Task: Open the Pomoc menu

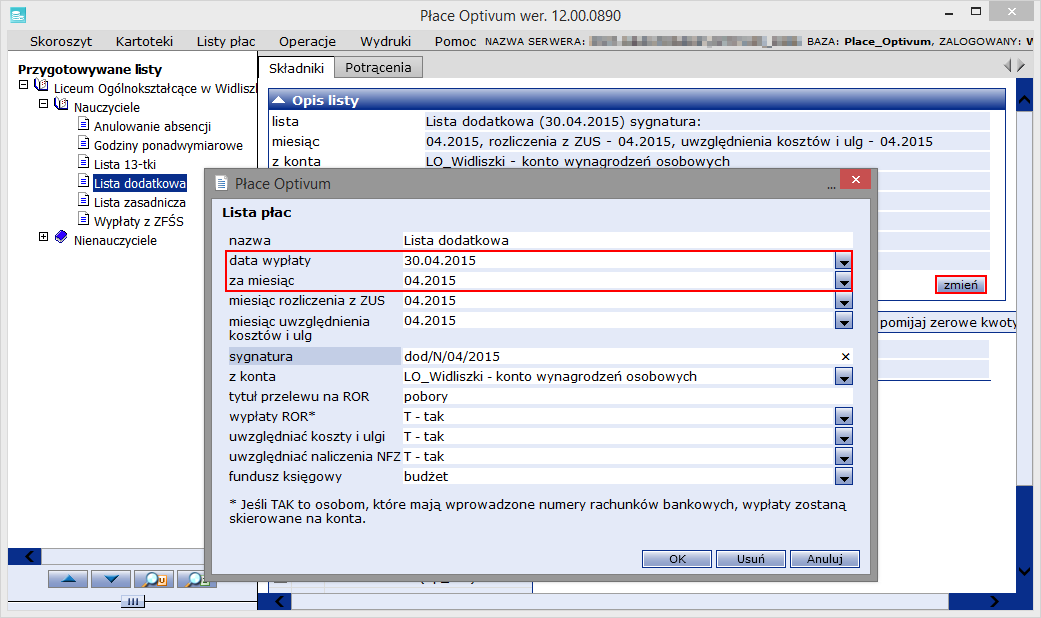Action: [x=455, y=41]
